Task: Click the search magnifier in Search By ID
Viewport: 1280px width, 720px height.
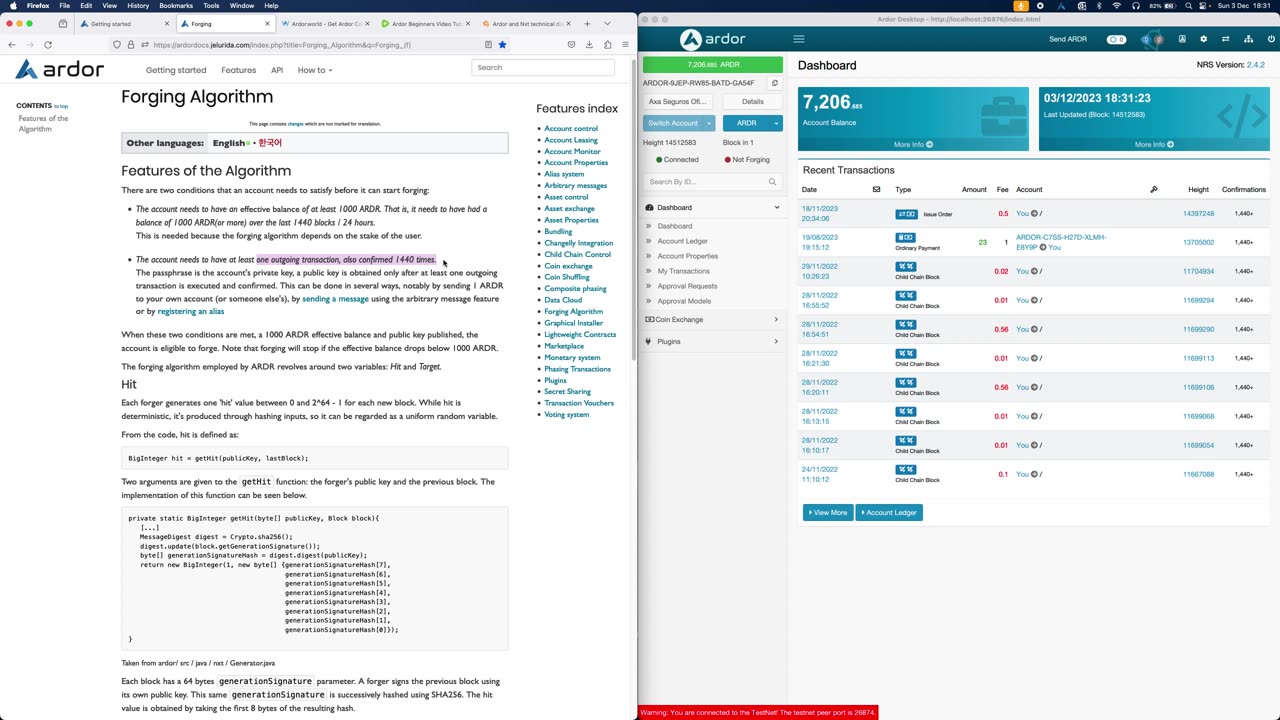Action: point(772,182)
